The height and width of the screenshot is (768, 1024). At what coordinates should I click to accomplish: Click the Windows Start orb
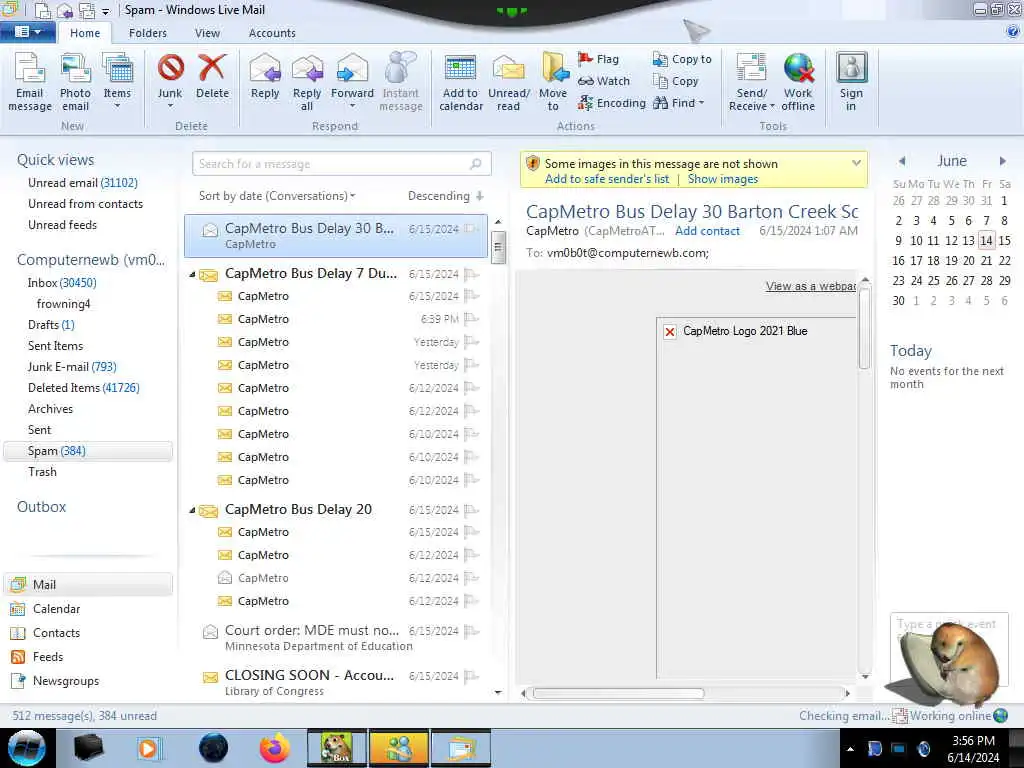pyautogui.click(x=27, y=748)
